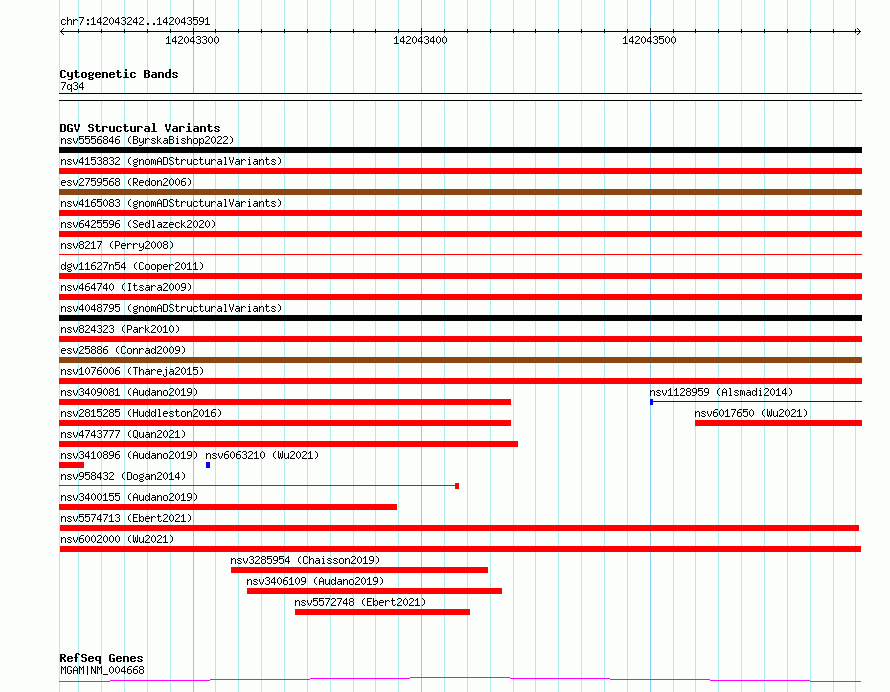This screenshot has height=692, width=890.
Task: Click the red bar under nsv5572748
Action: point(383,613)
